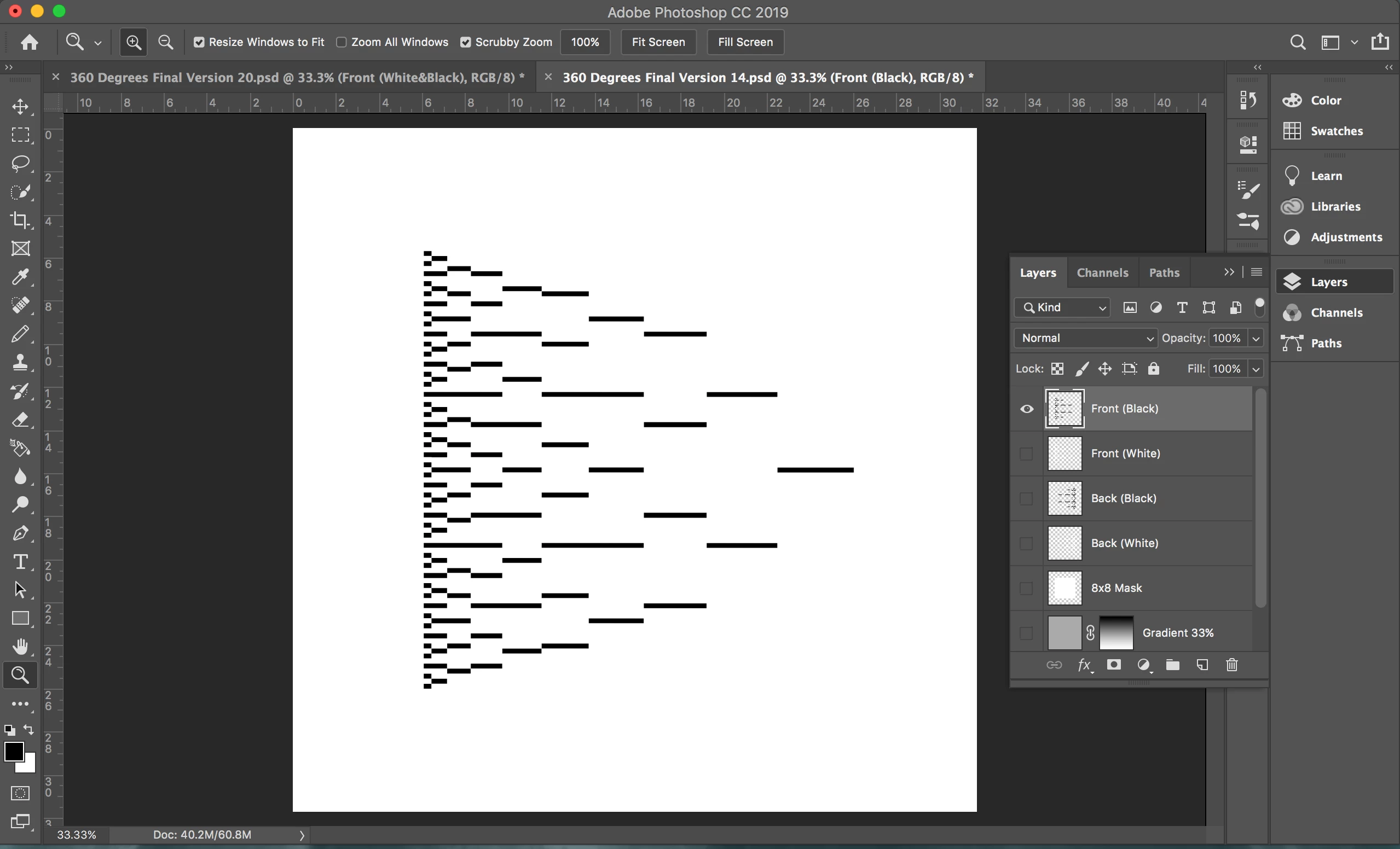Viewport: 1400px width, 849px height.
Task: Click the black foreground color swatch
Action: 14,751
